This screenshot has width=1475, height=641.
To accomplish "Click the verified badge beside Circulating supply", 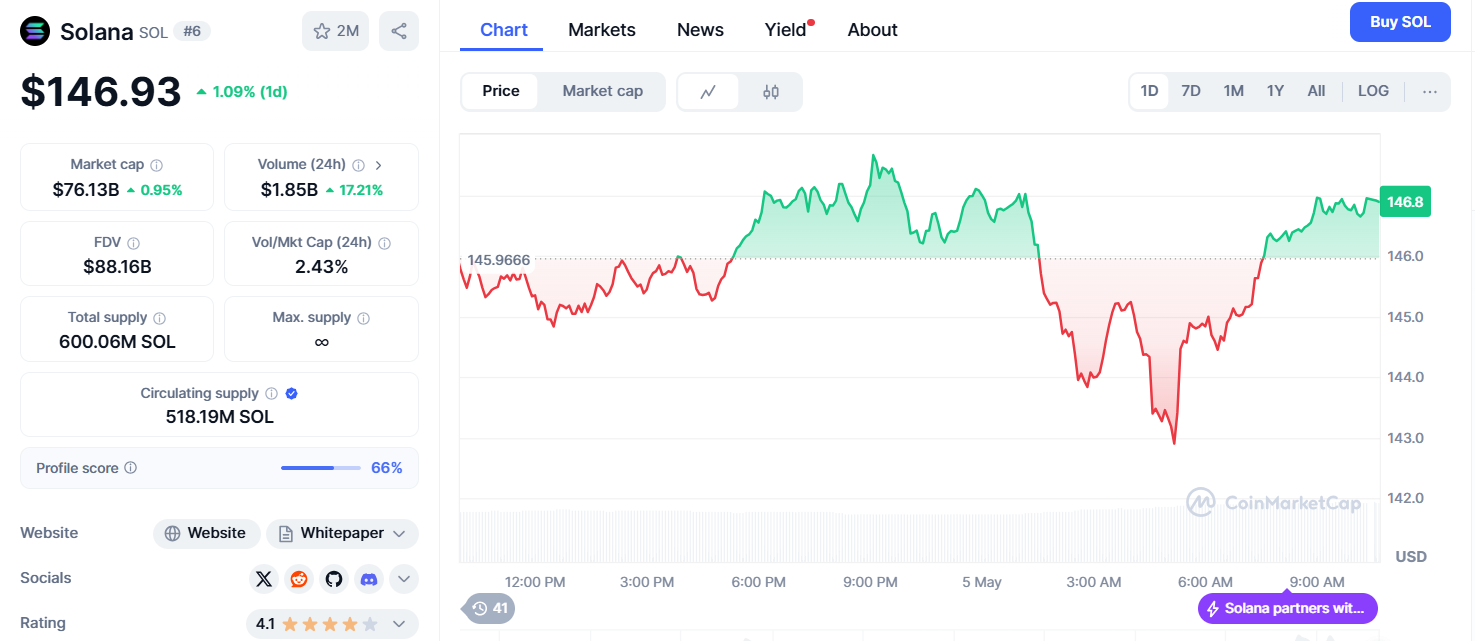I will coord(291,394).
